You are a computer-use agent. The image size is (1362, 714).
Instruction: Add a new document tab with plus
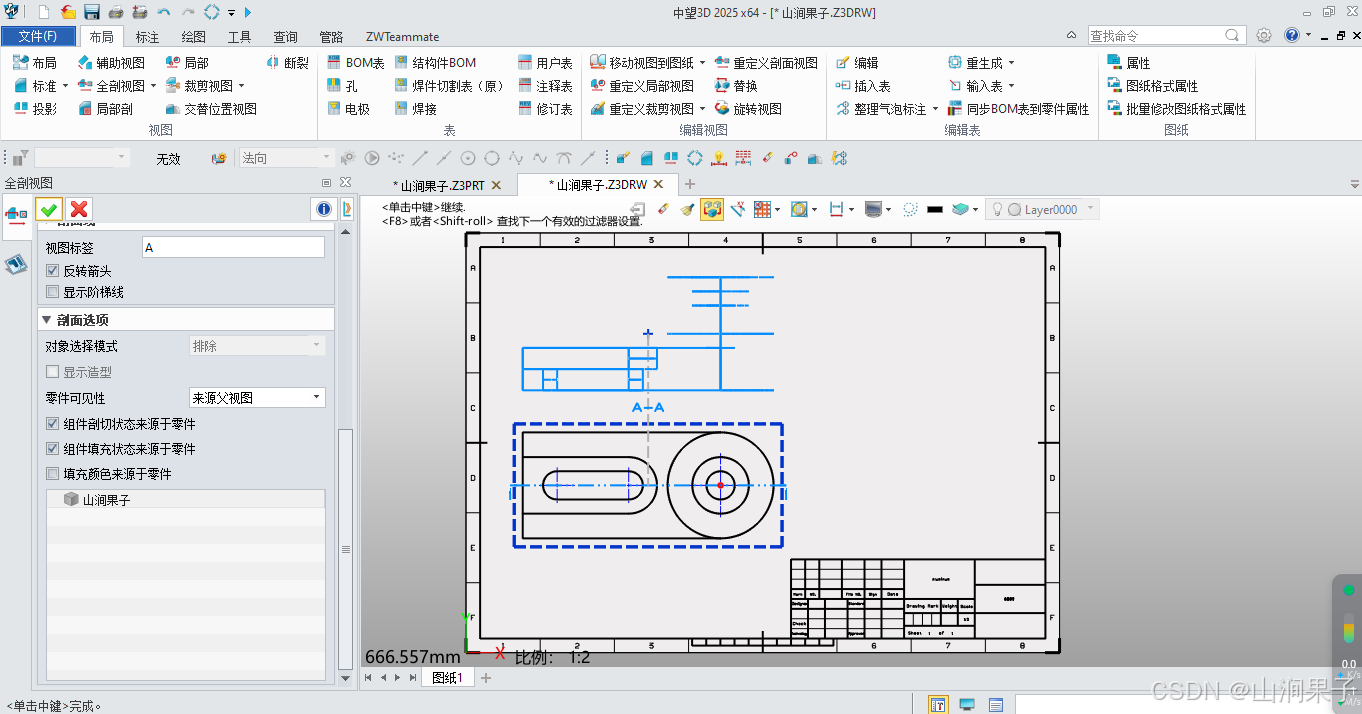click(x=690, y=185)
